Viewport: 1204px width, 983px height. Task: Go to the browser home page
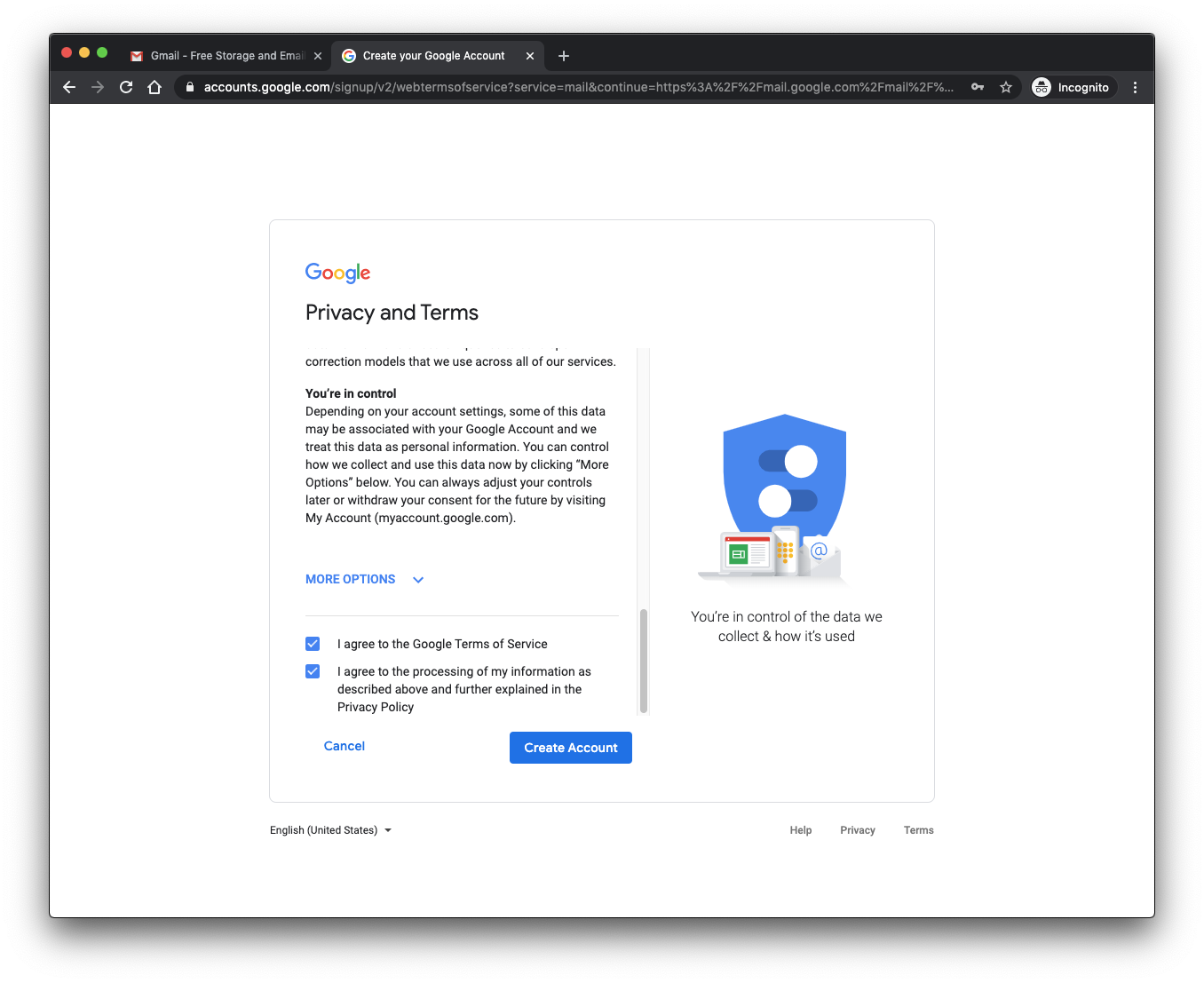point(154,87)
